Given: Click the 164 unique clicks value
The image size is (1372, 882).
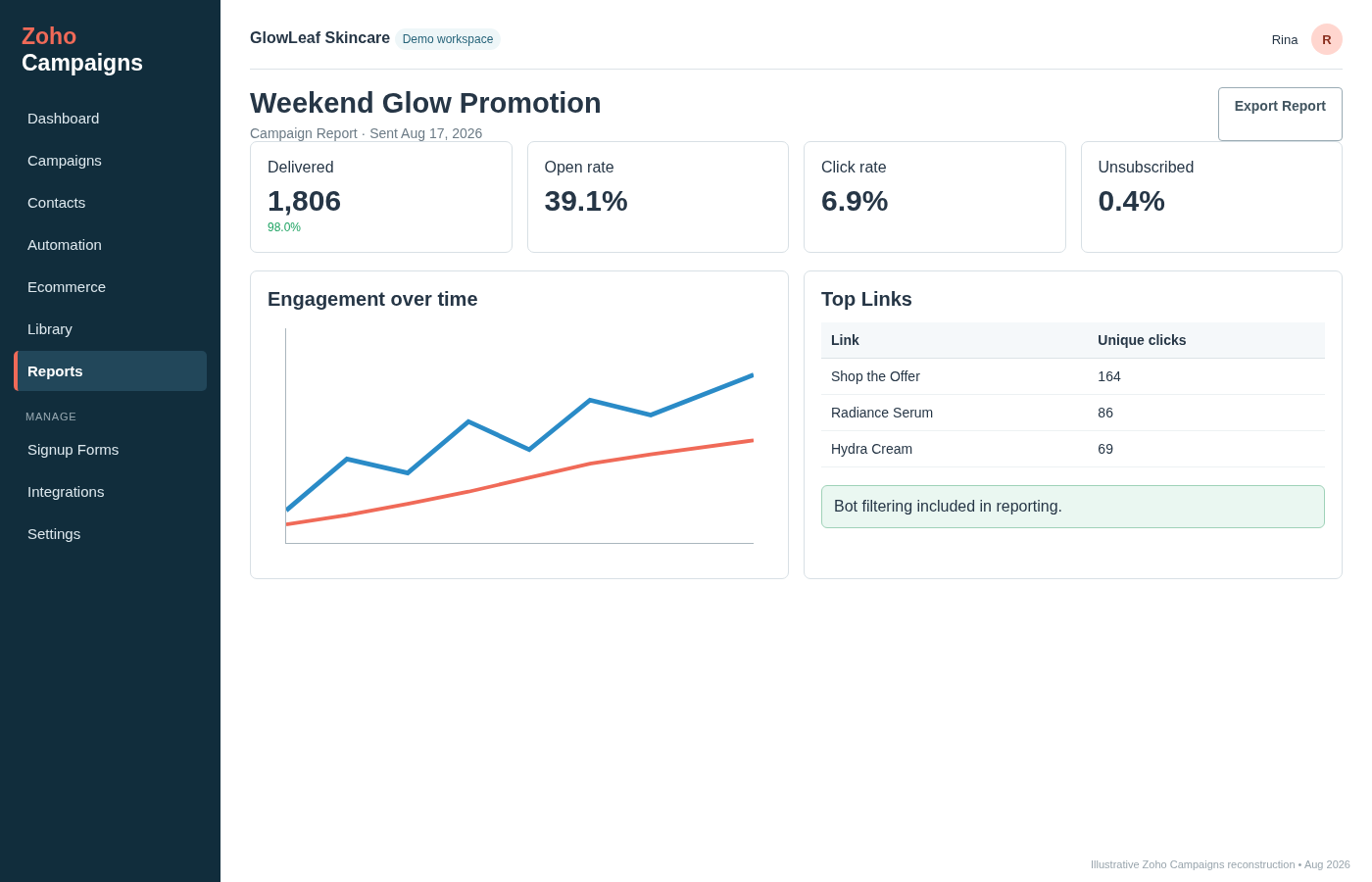Looking at the screenshot, I should pyautogui.click(x=1109, y=376).
